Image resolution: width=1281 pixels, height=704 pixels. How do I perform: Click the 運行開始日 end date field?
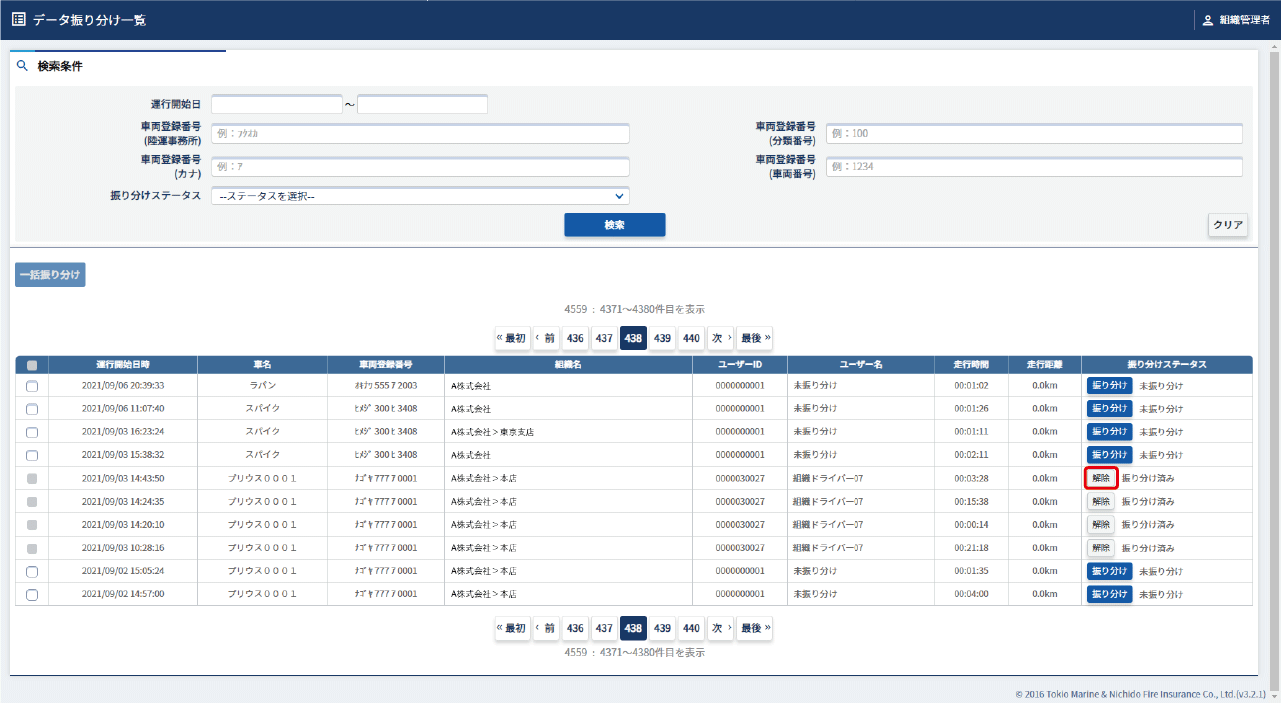[422, 105]
